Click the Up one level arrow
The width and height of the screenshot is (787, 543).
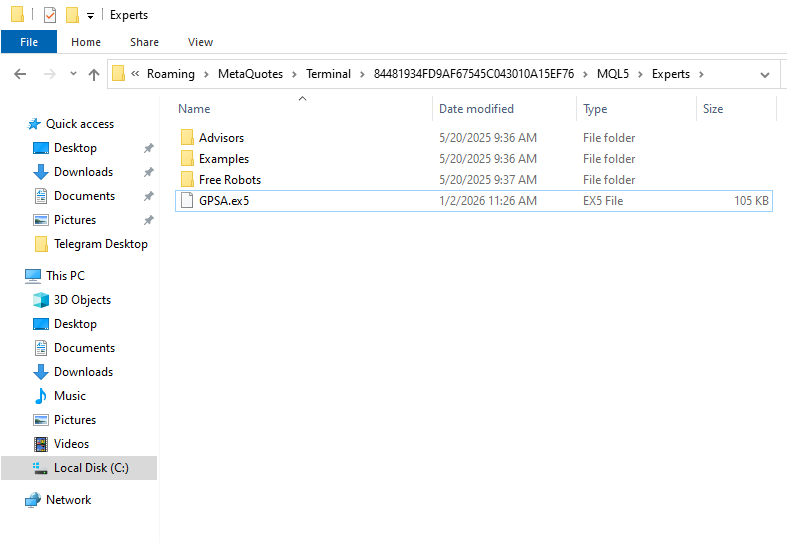pyautogui.click(x=94, y=74)
